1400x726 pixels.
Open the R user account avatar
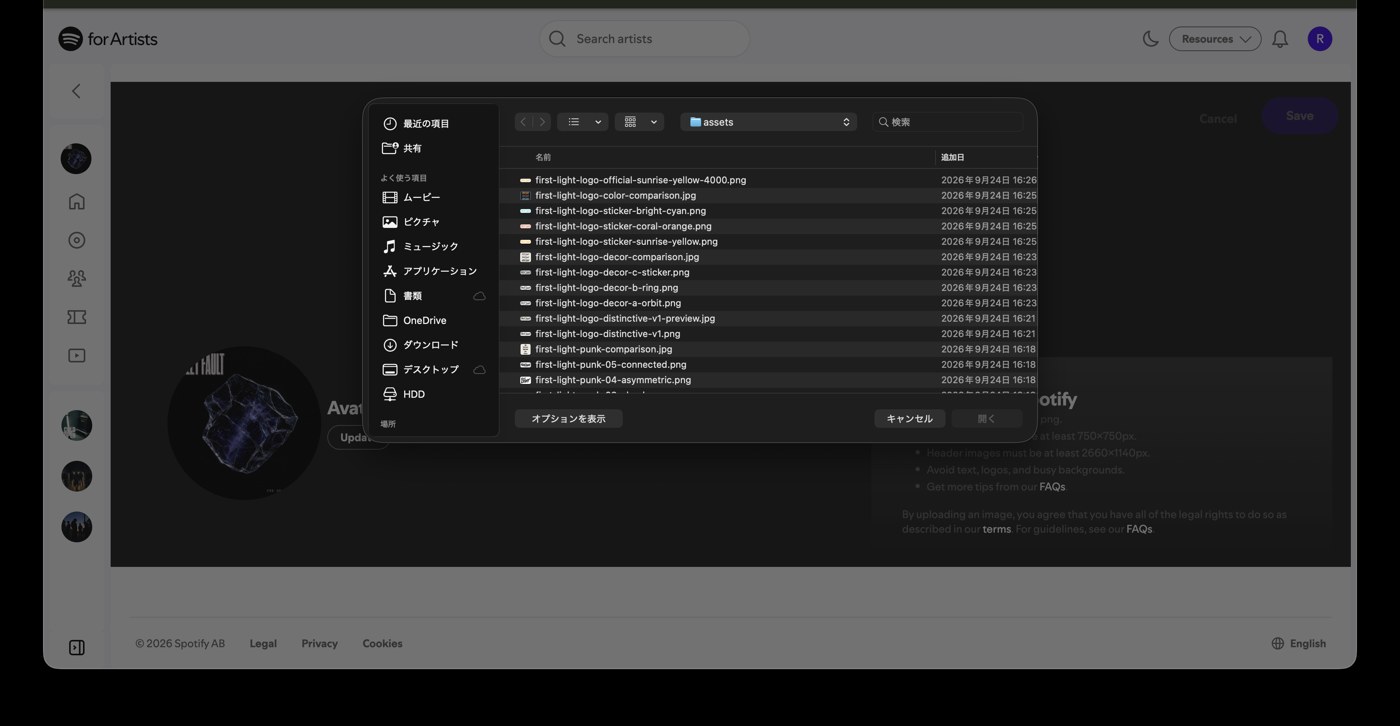tap(1320, 39)
